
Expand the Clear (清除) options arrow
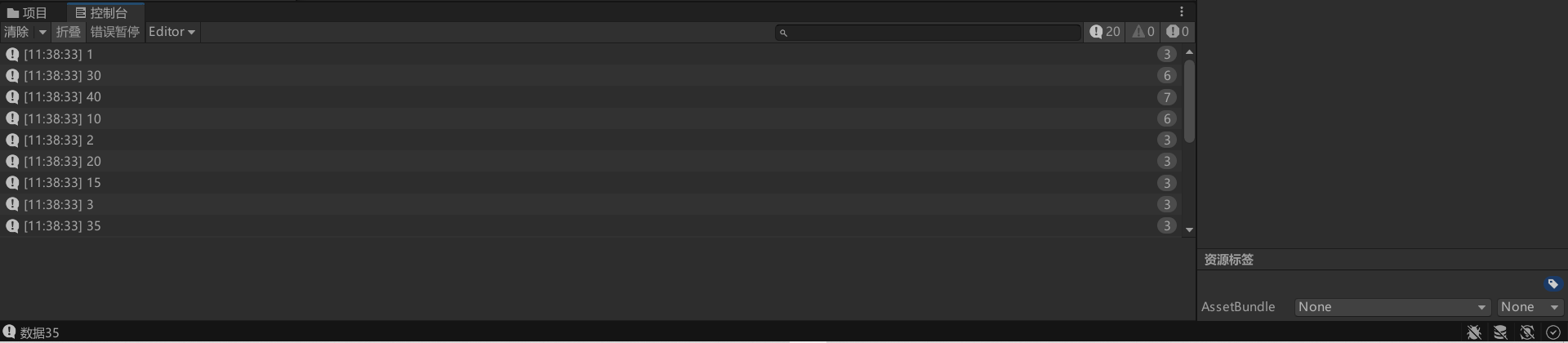click(x=42, y=32)
